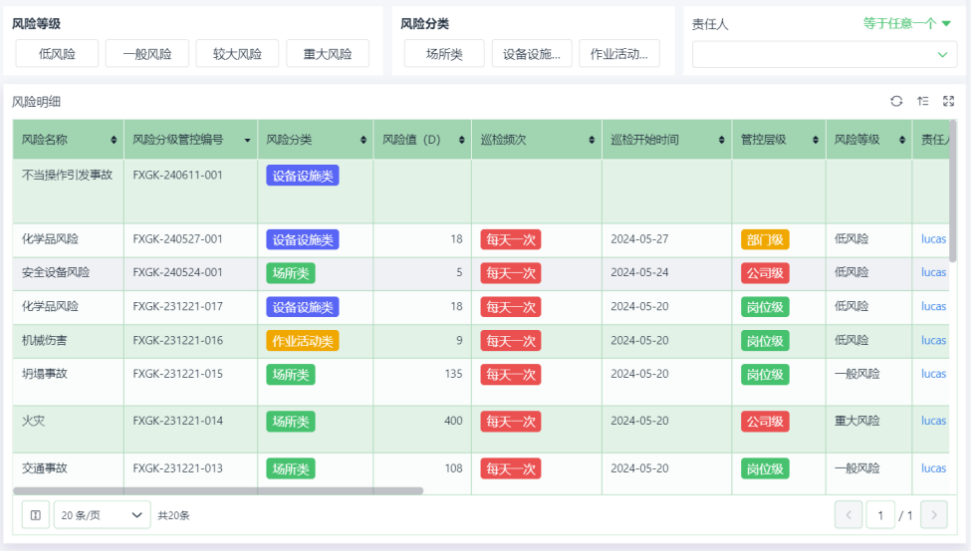Click the horizontal scrollbar under the table
The image size is (971, 551).
click(x=218, y=491)
